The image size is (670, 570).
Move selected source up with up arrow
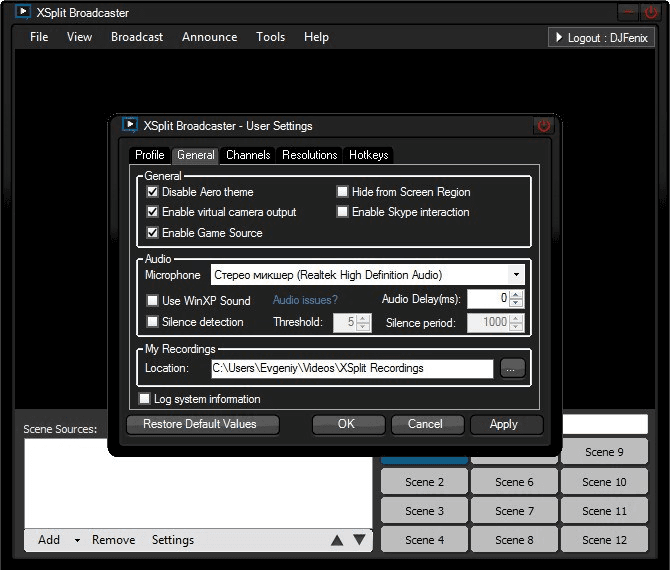click(x=337, y=541)
